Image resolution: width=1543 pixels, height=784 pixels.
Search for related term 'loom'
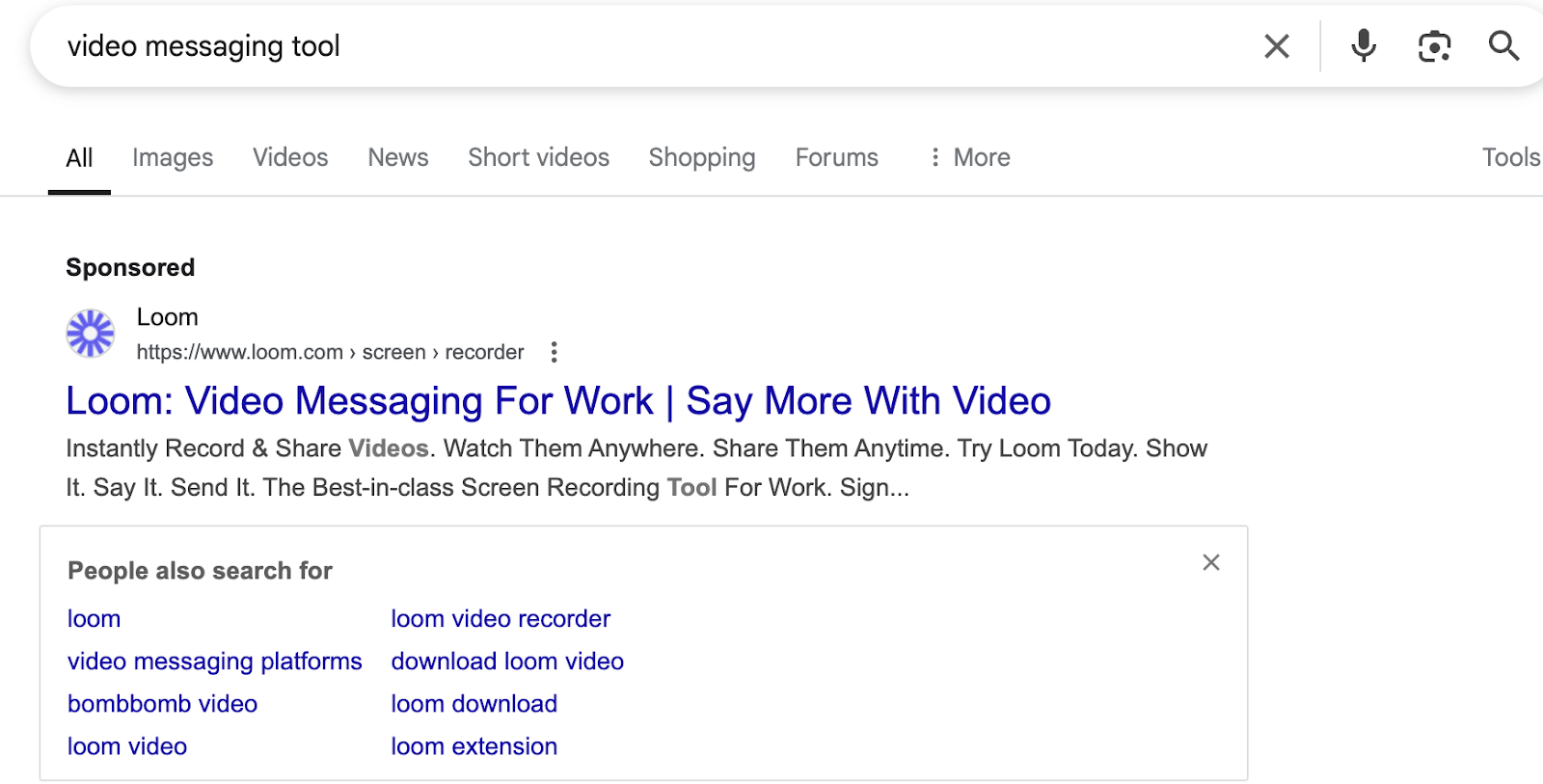coord(95,619)
